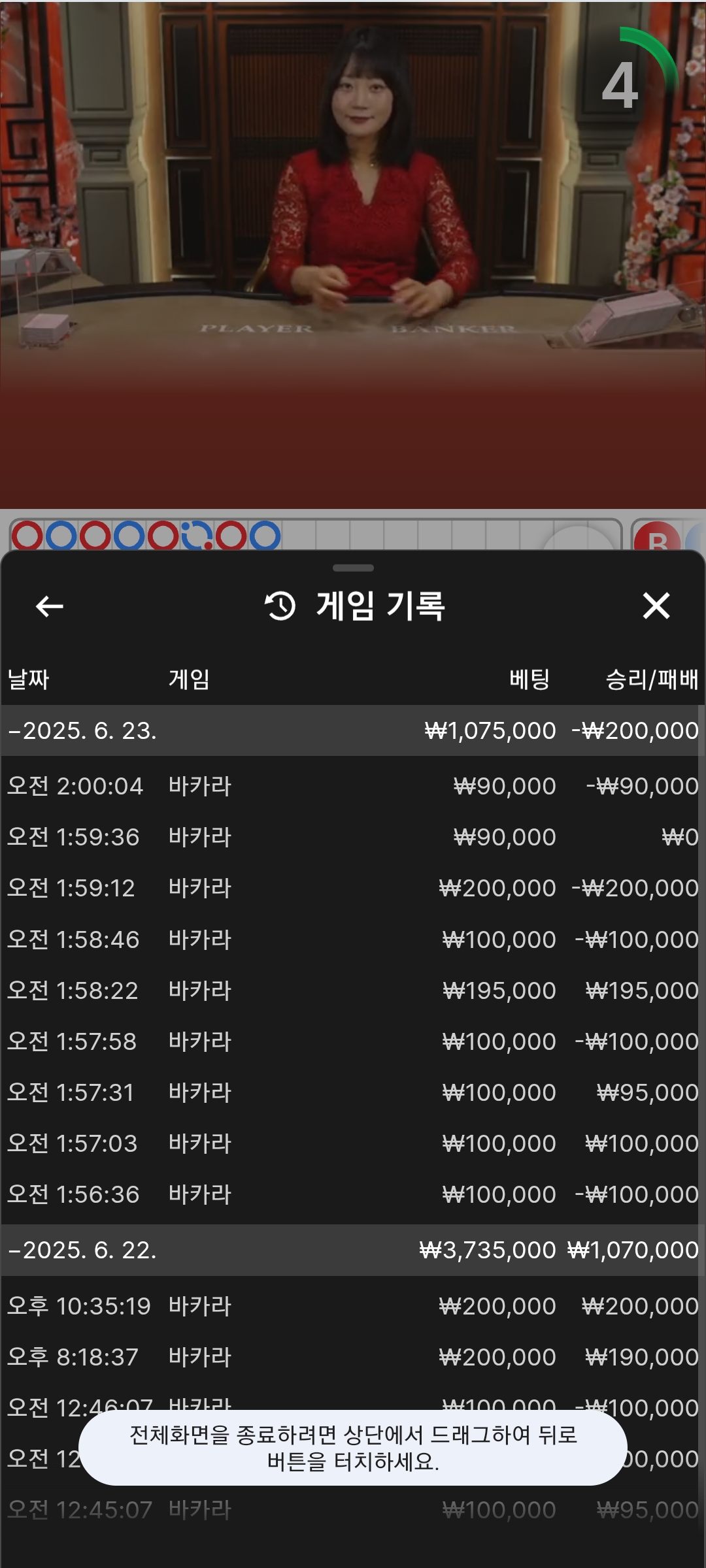Open the 오전 1:57:03 바카라 record
The width and height of the screenshot is (706, 1568).
pos(353,1143)
